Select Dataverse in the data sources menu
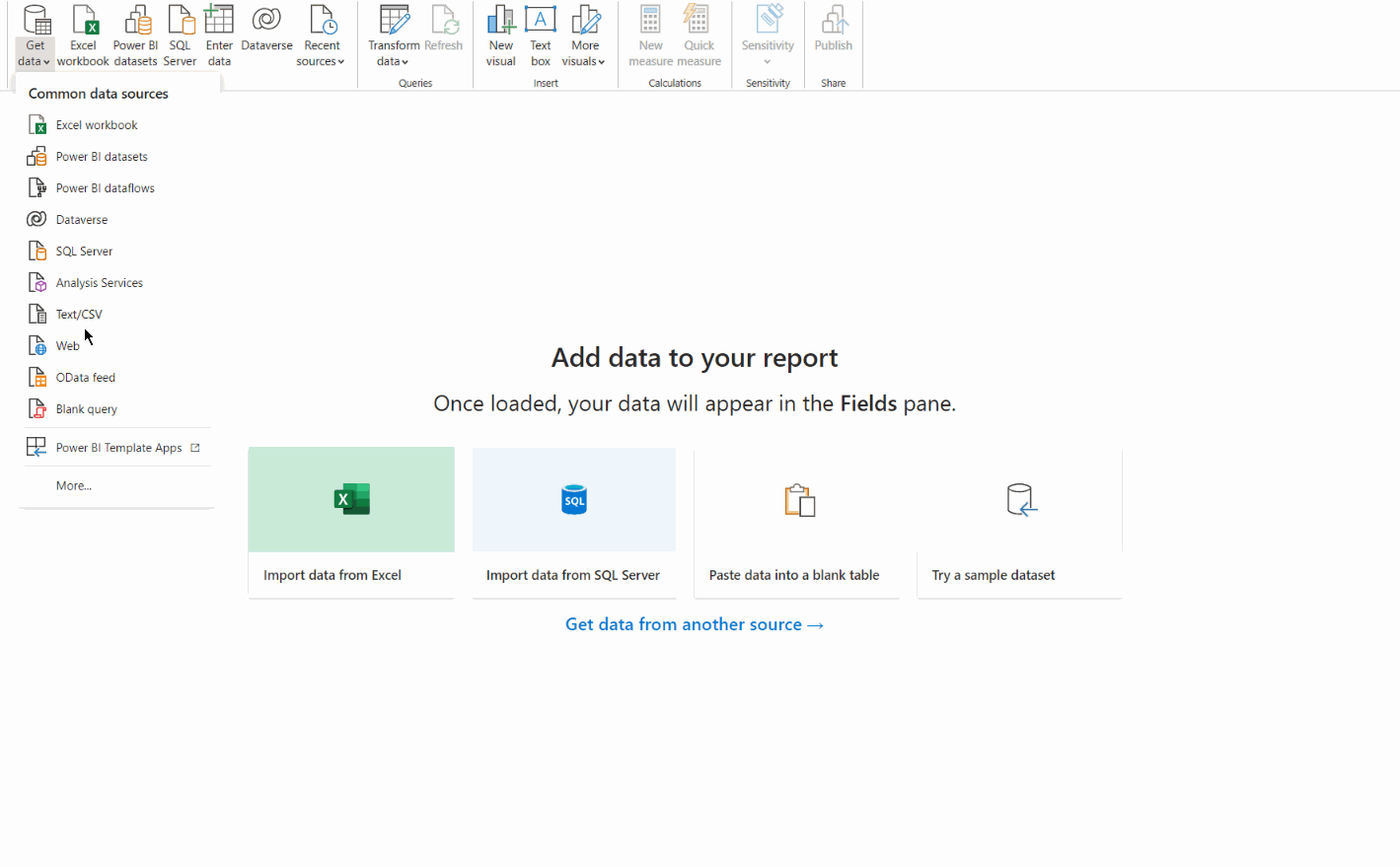The height and width of the screenshot is (867, 1400). click(x=116, y=220)
